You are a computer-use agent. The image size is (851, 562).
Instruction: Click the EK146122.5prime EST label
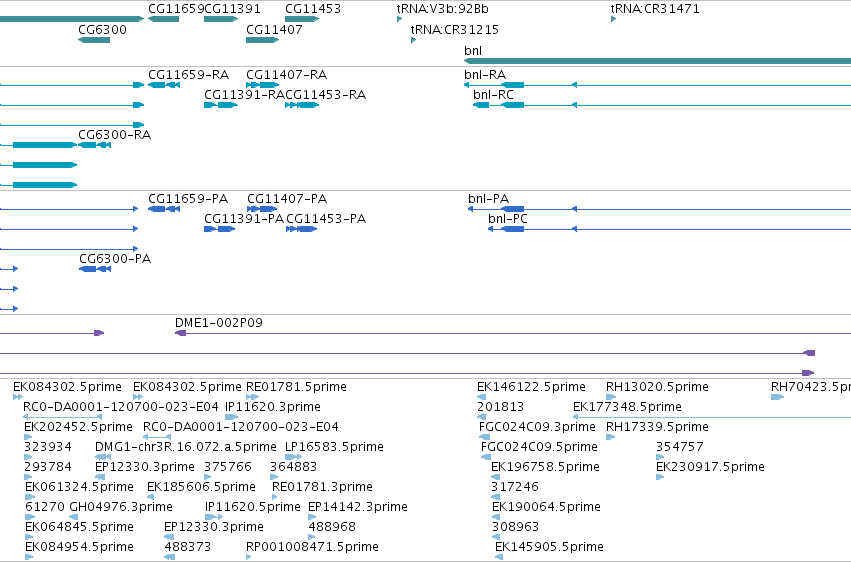tap(531, 387)
